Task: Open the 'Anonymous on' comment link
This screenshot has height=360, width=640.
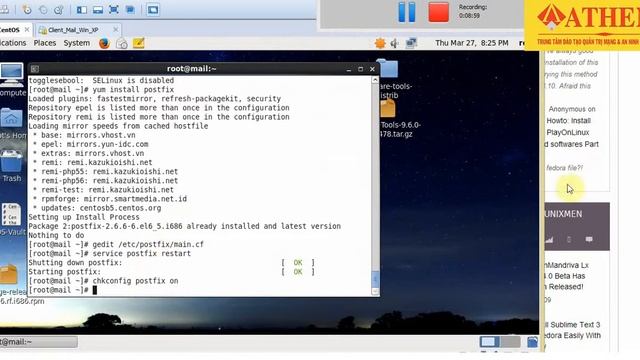Action: (x=572, y=109)
